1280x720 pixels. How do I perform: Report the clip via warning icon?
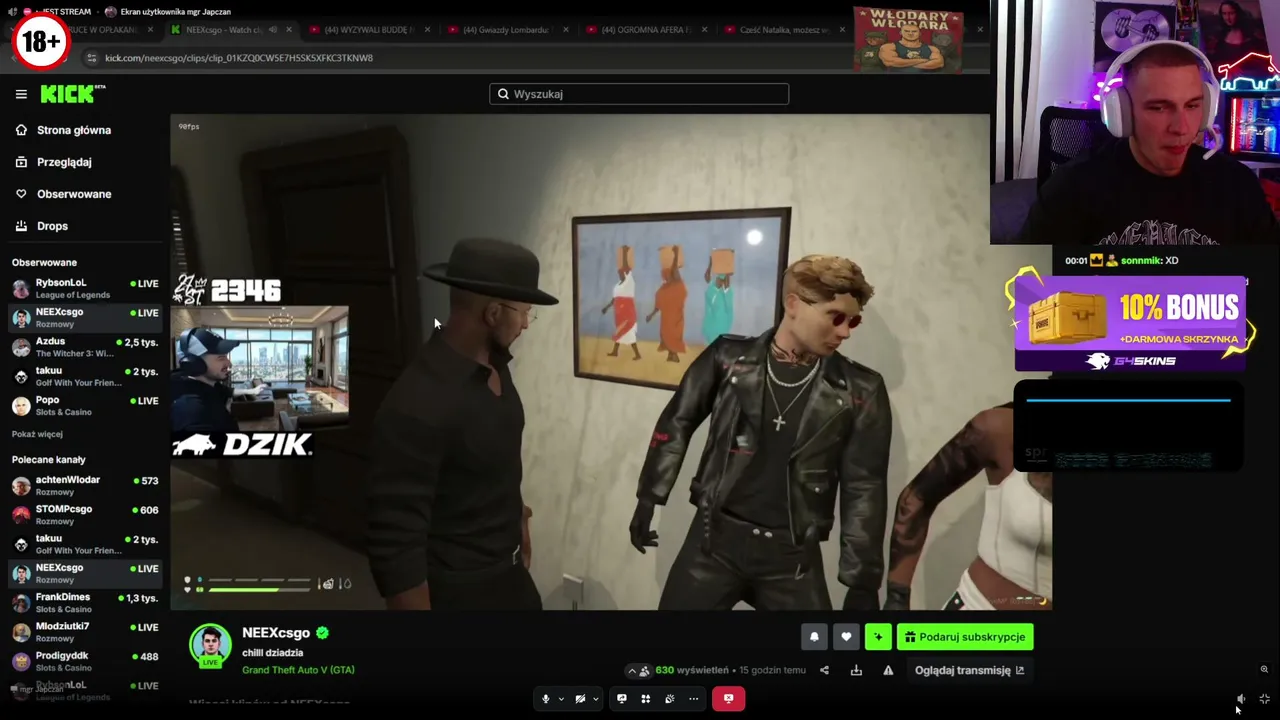pos(888,670)
